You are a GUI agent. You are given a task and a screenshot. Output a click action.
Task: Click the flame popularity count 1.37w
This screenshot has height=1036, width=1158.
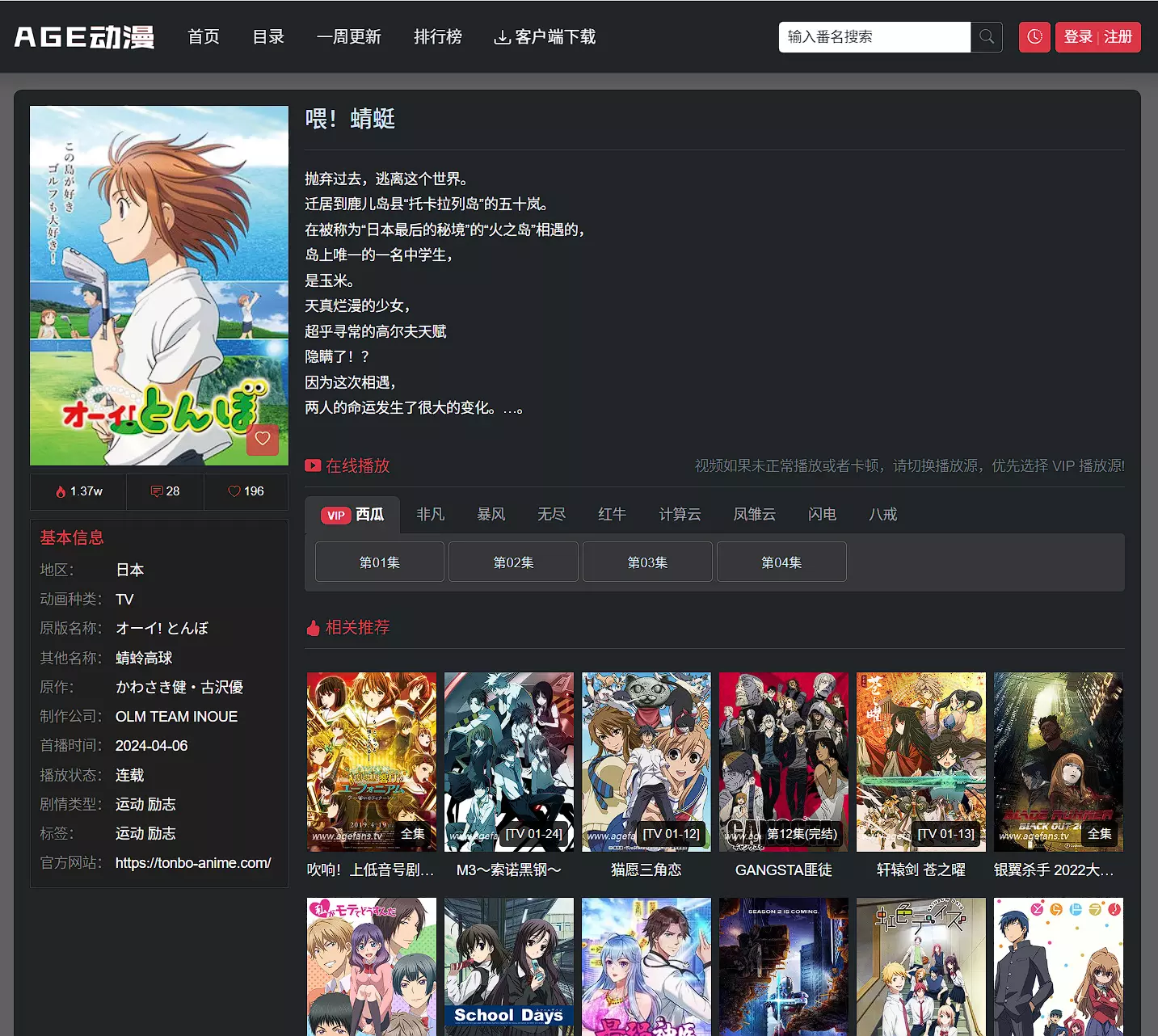point(79,491)
